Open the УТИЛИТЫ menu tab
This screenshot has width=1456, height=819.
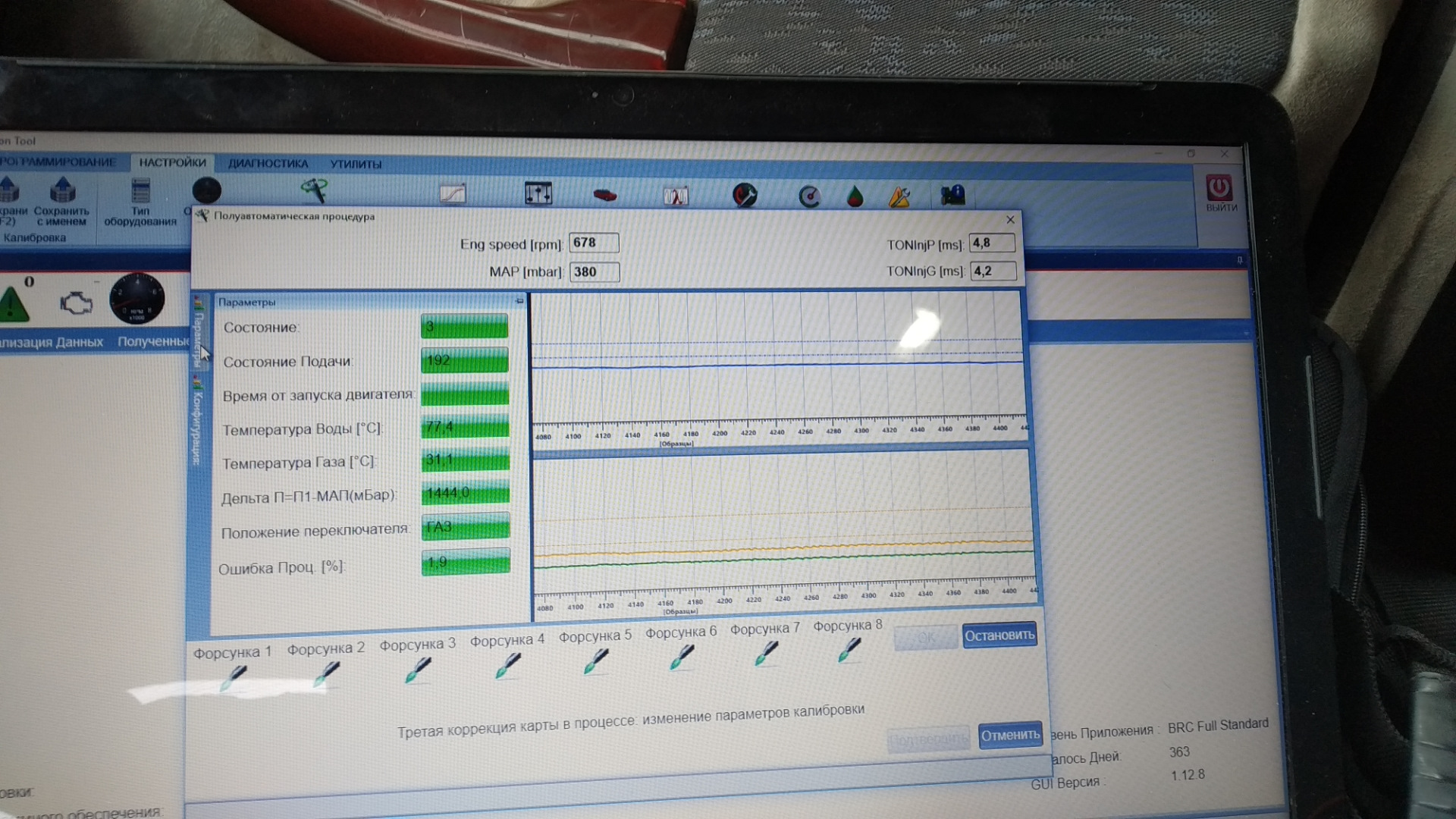356,164
